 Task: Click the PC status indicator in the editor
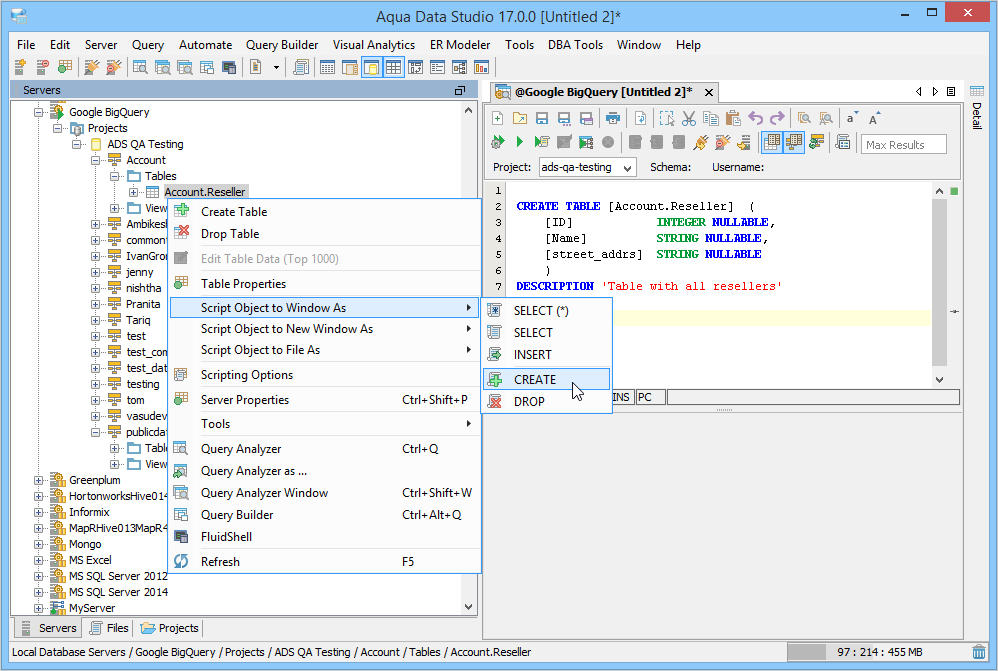(650, 397)
